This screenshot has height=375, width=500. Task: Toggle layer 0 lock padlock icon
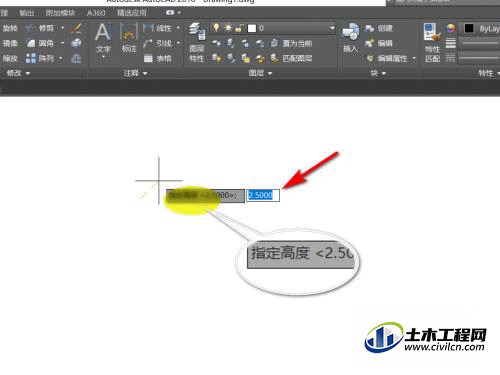[239, 28]
